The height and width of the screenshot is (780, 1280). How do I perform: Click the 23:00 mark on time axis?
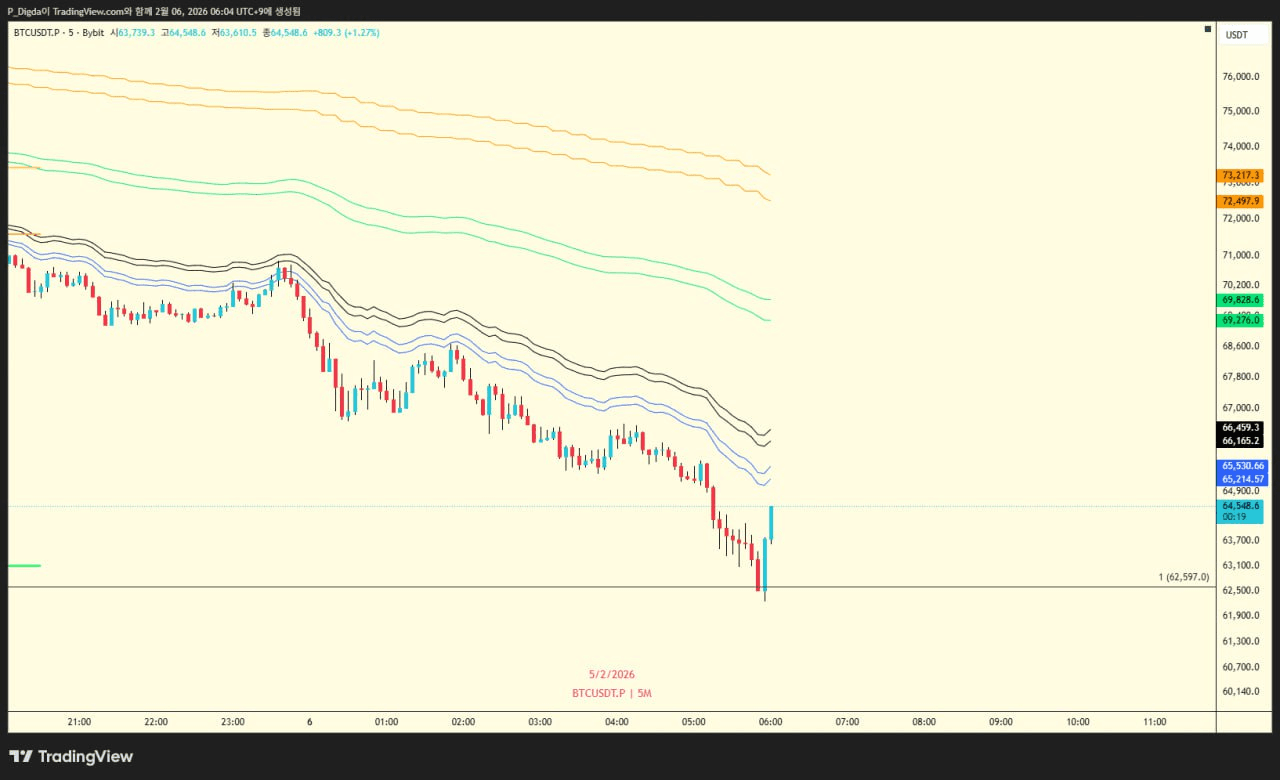coord(233,722)
